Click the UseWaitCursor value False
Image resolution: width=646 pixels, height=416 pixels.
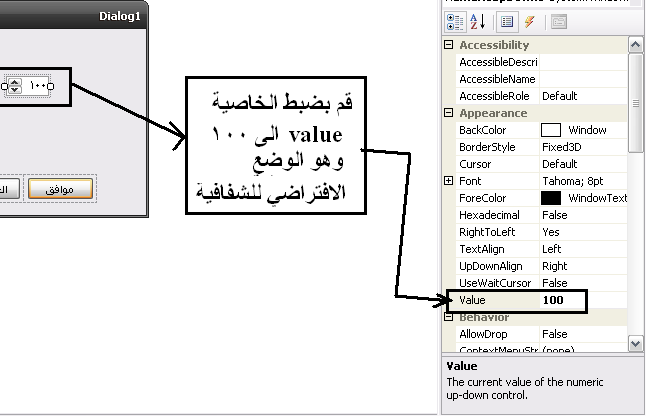(555, 283)
